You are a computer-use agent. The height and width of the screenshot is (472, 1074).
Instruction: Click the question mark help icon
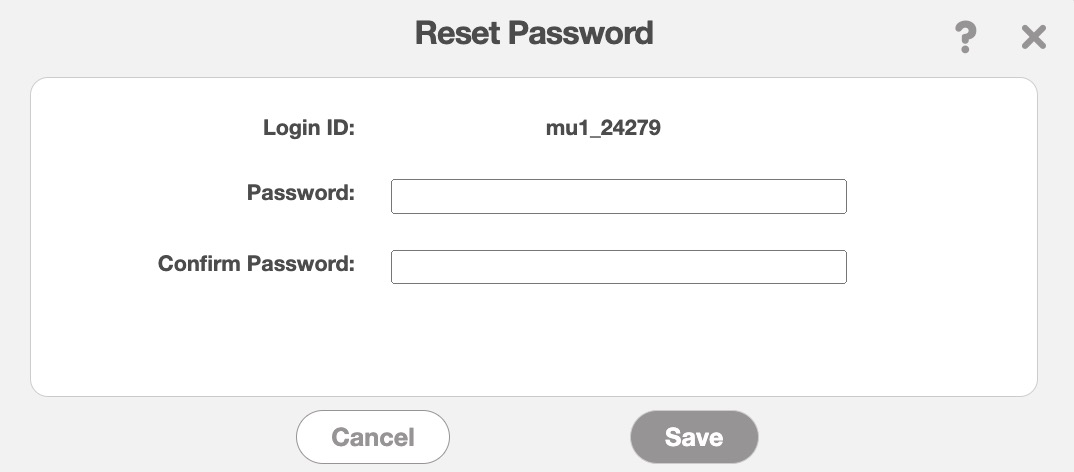click(x=965, y=38)
